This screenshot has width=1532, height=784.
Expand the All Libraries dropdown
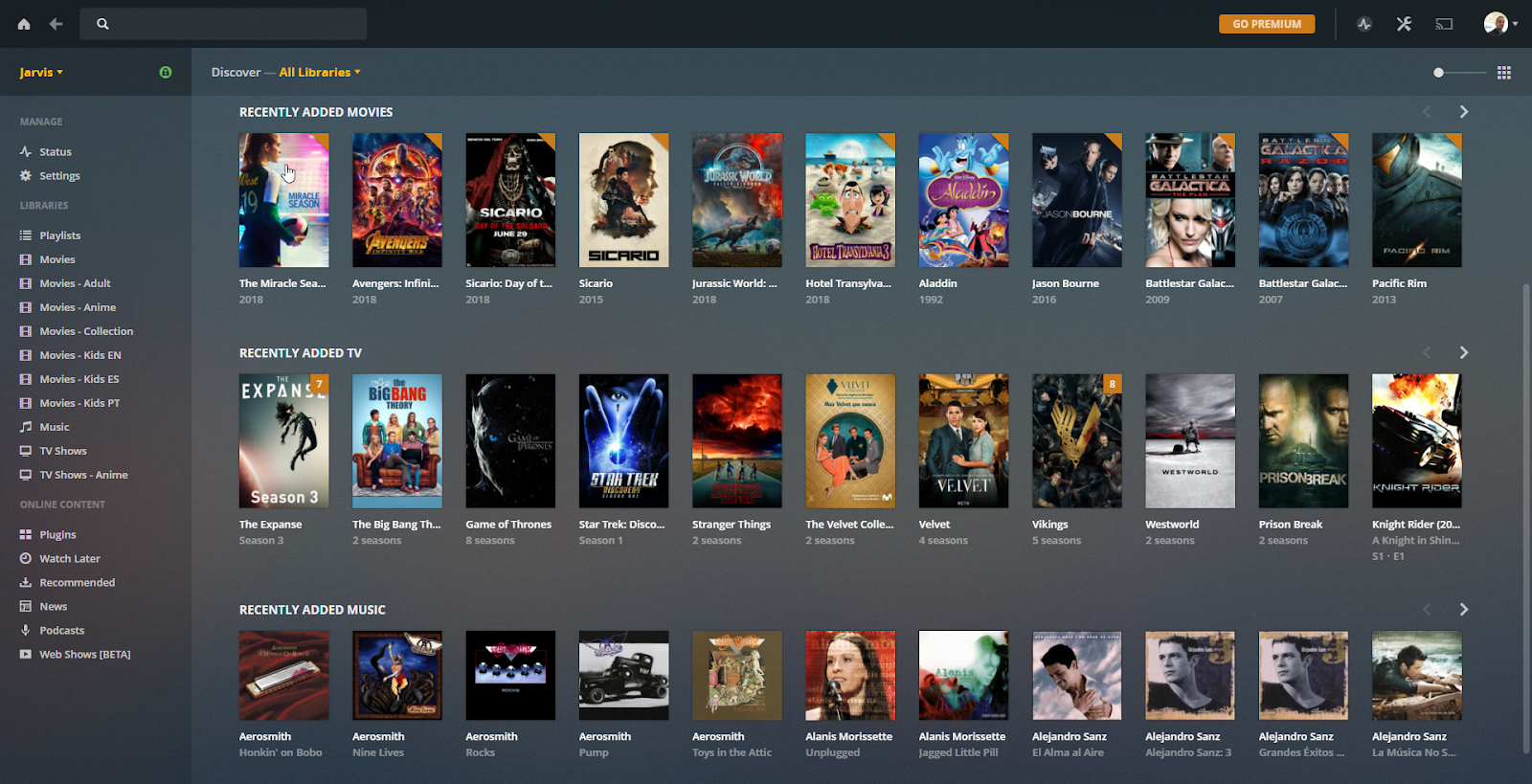tap(320, 72)
